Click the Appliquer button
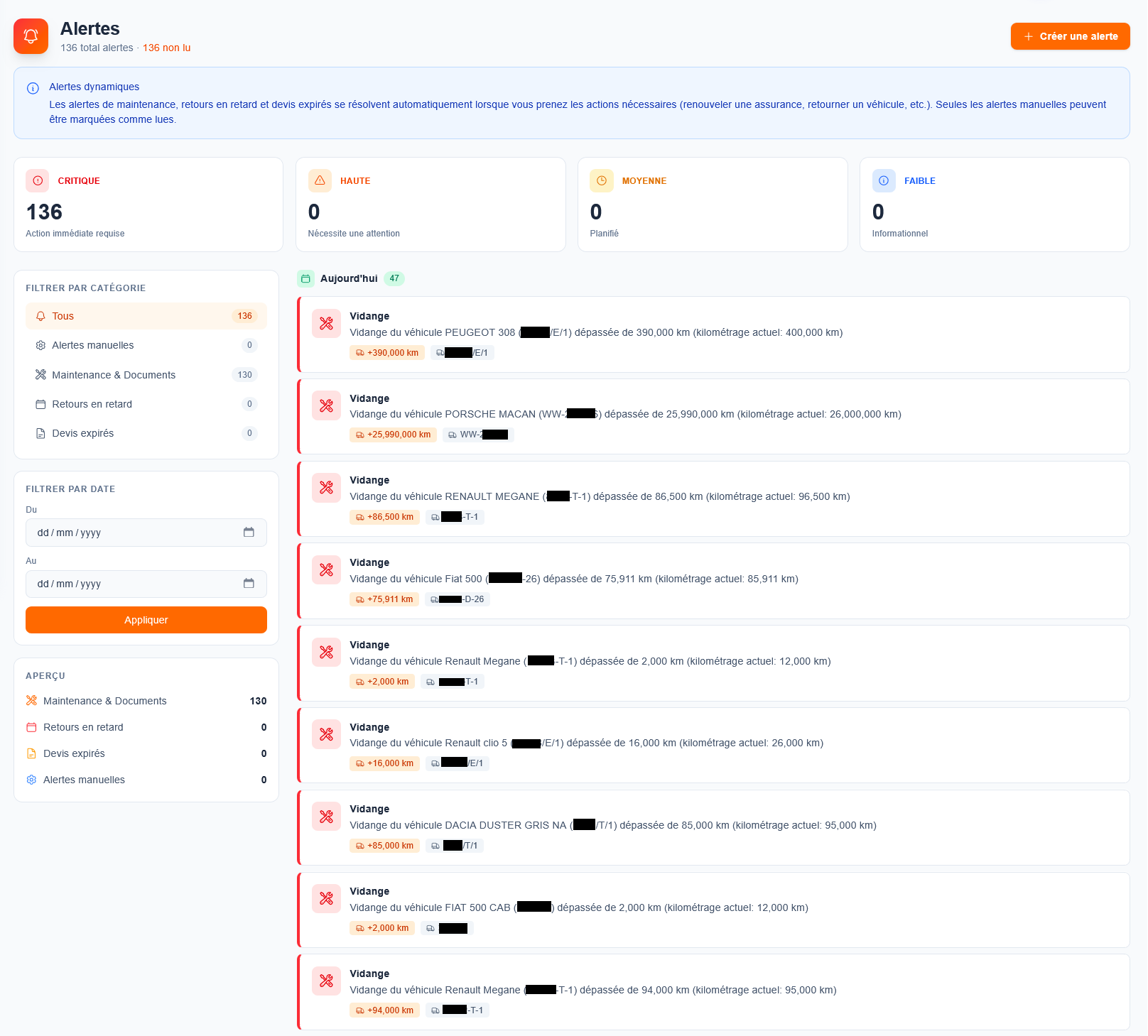 (x=146, y=619)
